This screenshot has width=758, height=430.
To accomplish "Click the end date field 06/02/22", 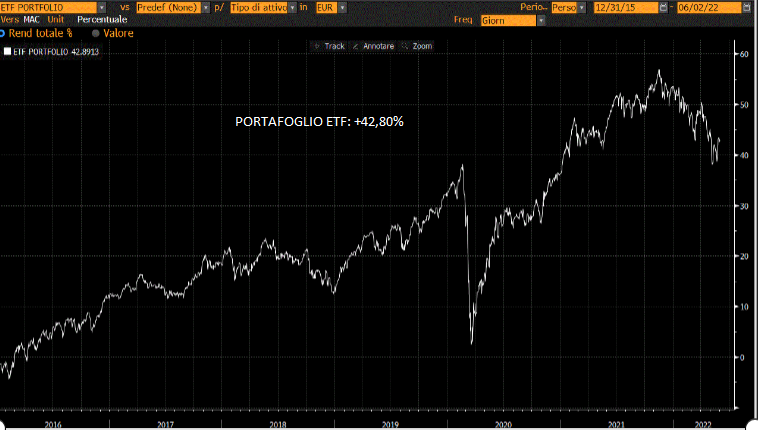I will 709,7.
